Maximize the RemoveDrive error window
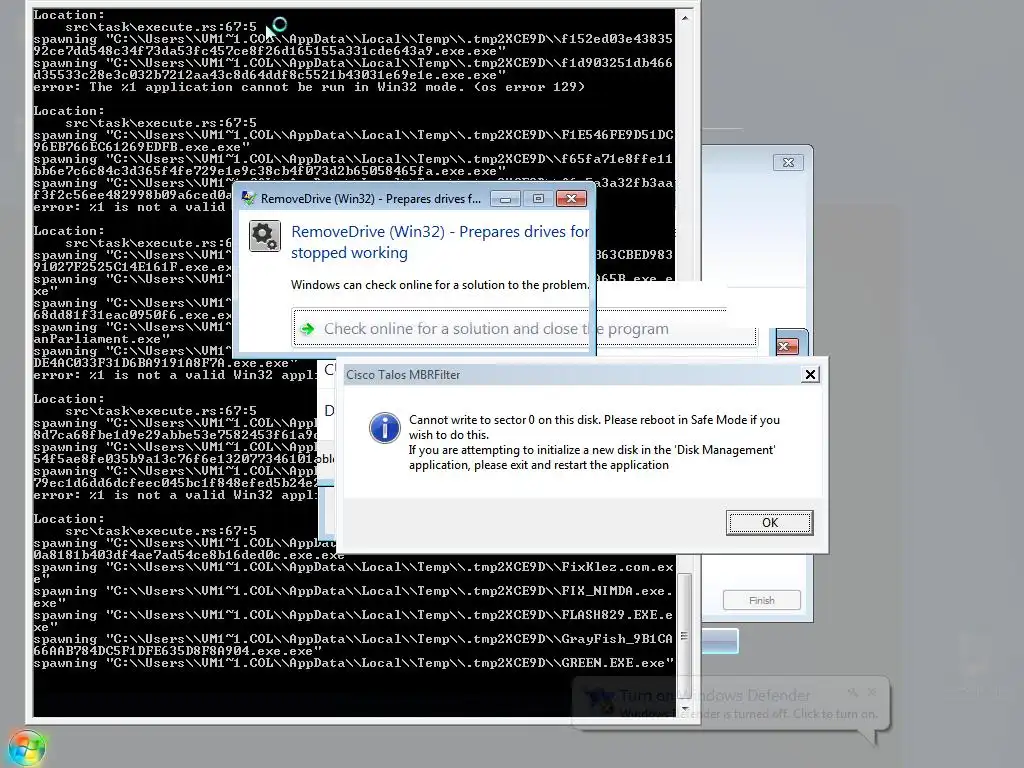 (538, 199)
